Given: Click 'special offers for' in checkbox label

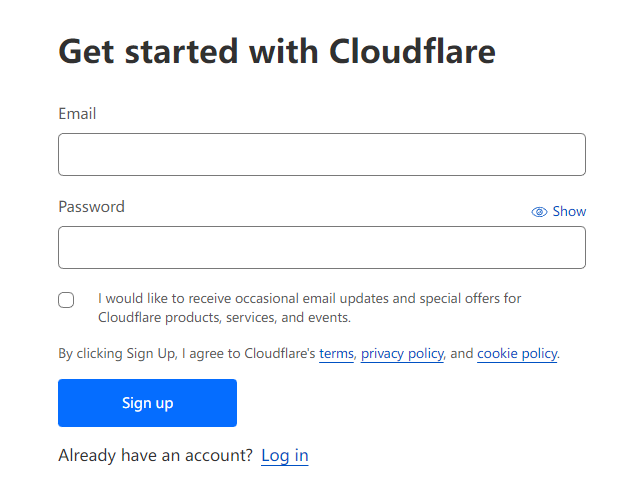Looking at the screenshot, I should coord(470,298).
